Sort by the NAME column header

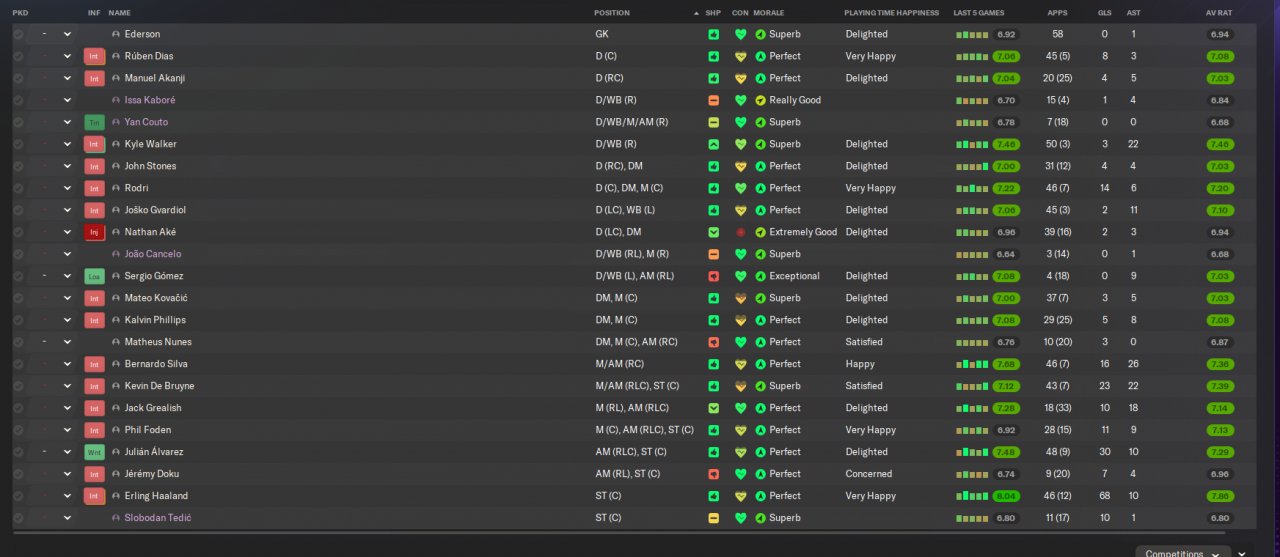click(119, 13)
